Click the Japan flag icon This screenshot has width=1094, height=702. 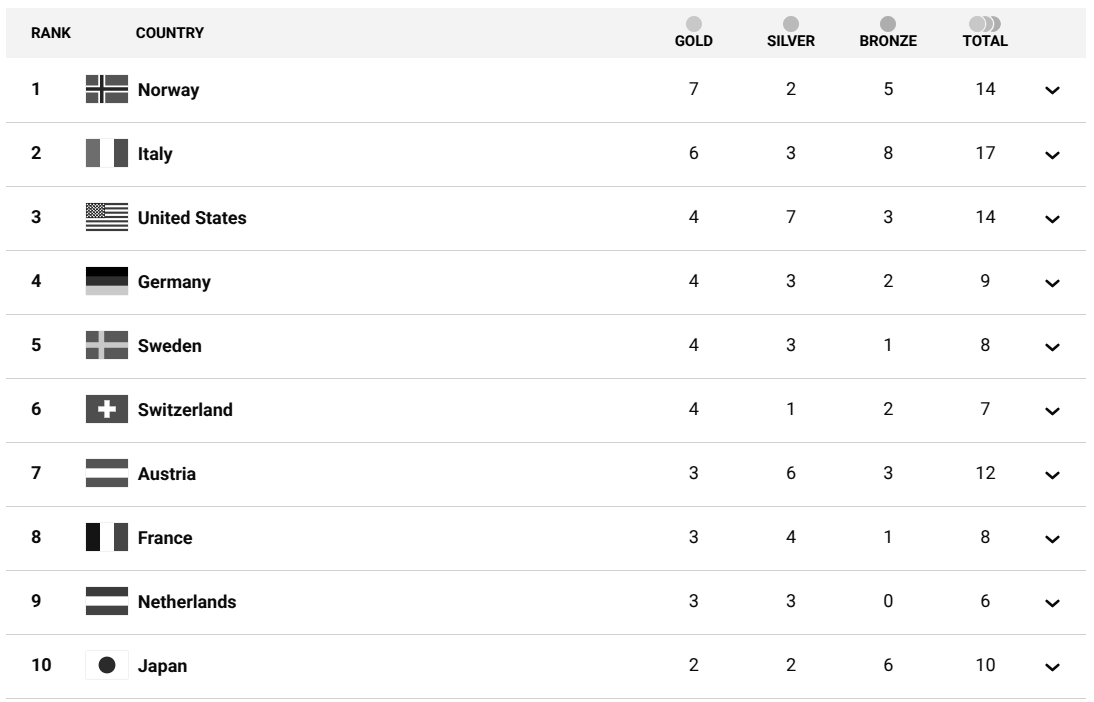pos(107,666)
